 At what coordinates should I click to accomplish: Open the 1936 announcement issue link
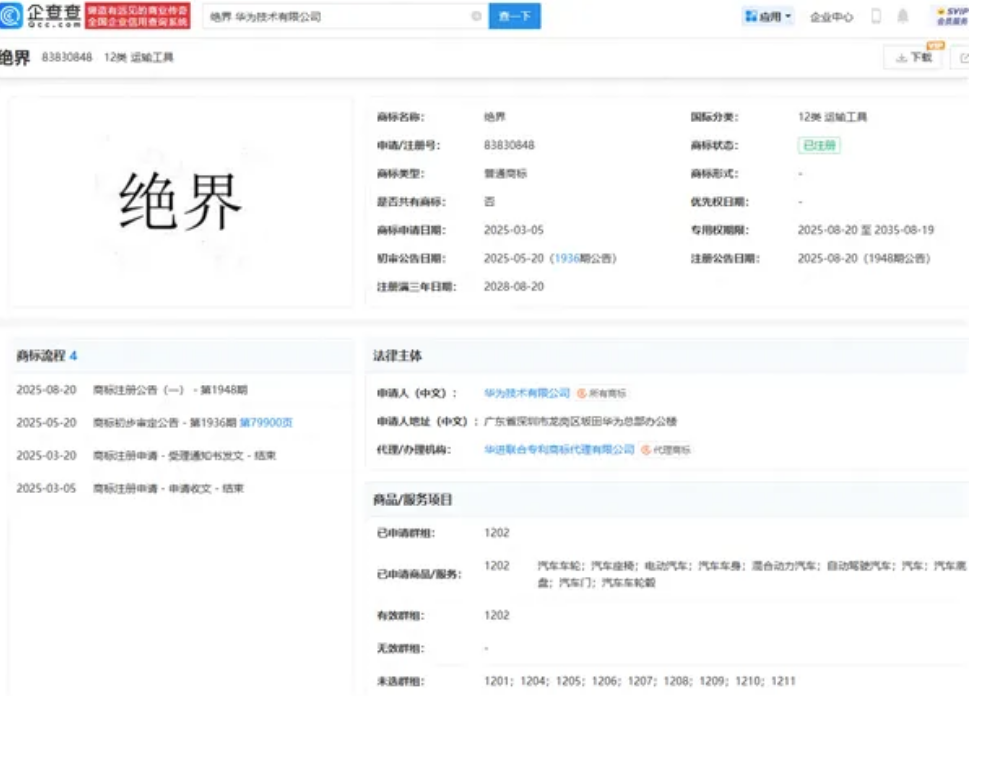click(x=567, y=259)
